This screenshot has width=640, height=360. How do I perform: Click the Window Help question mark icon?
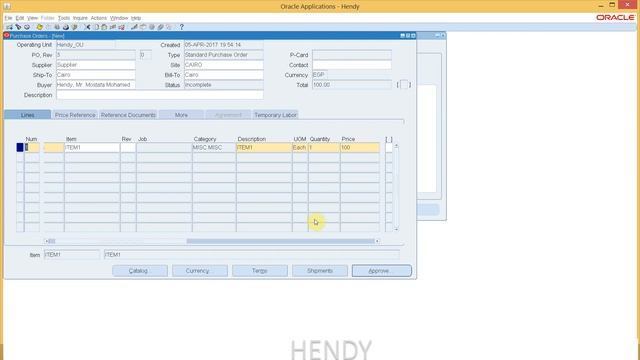click(x=182, y=27)
